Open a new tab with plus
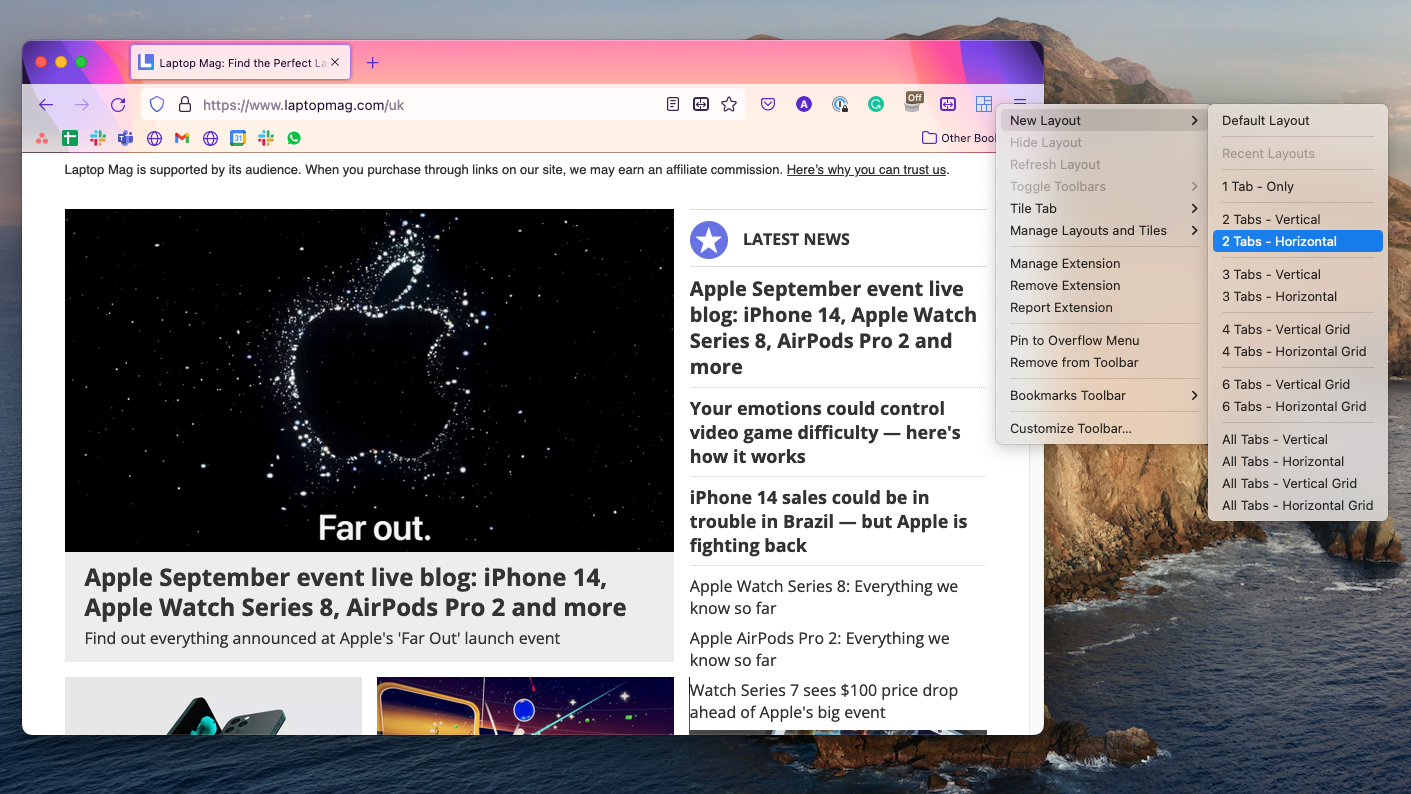The height and width of the screenshot is (794, 1411). pyautogui.click(x=372, y=62)
